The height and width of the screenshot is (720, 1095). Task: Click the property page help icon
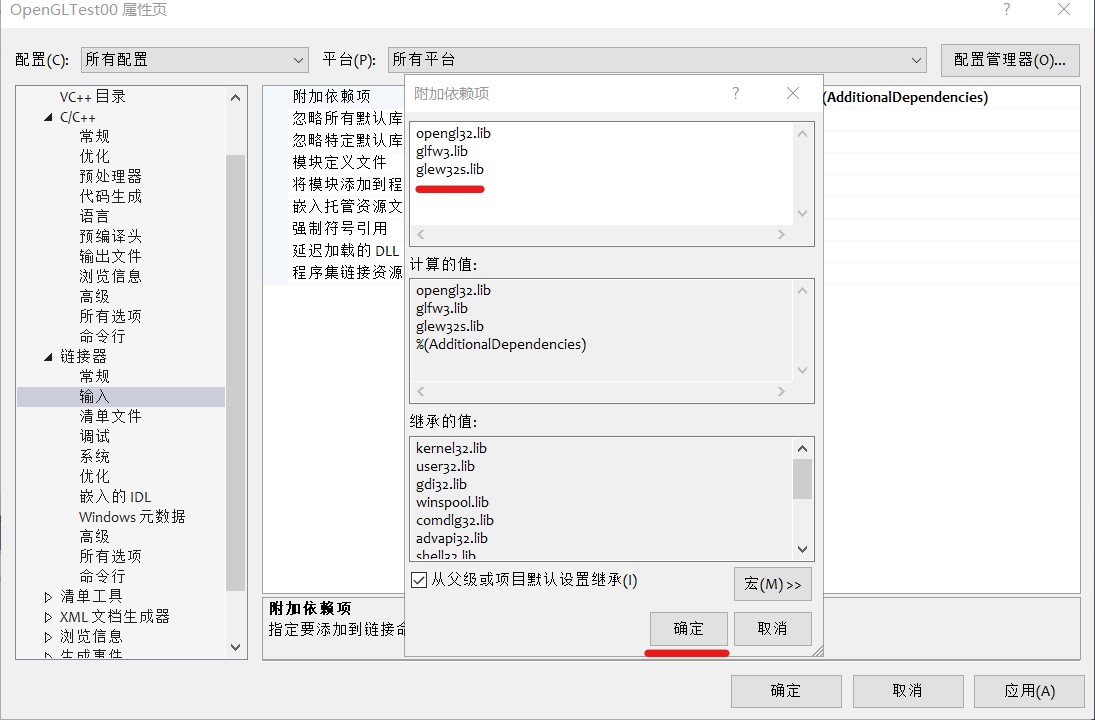pyautogui.click(x=1005, y=9)
